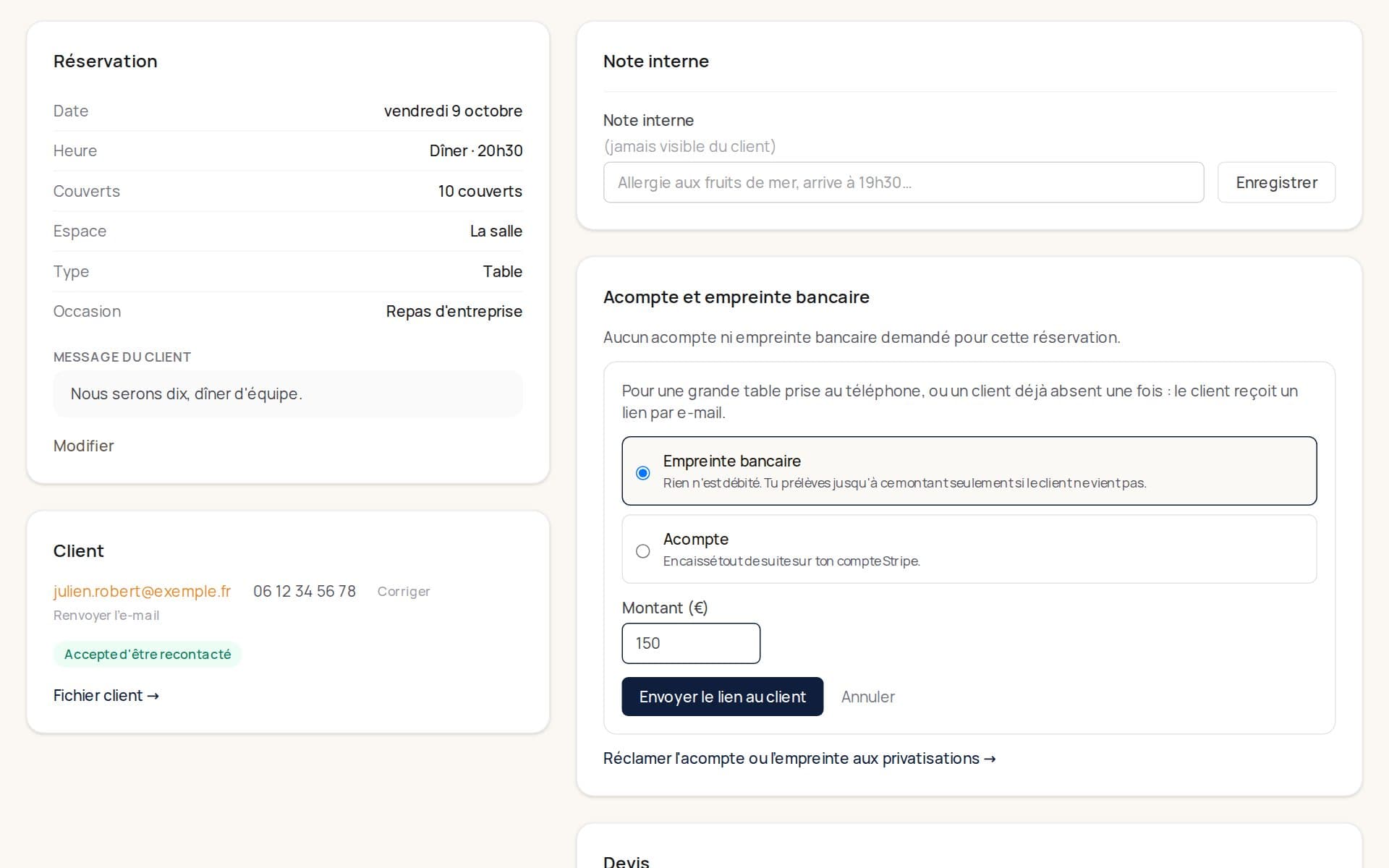Click the date value 'vendredi 9 octobre'
The width and height of the screenshot is (1389, 868).
click(x=453, y=111)
